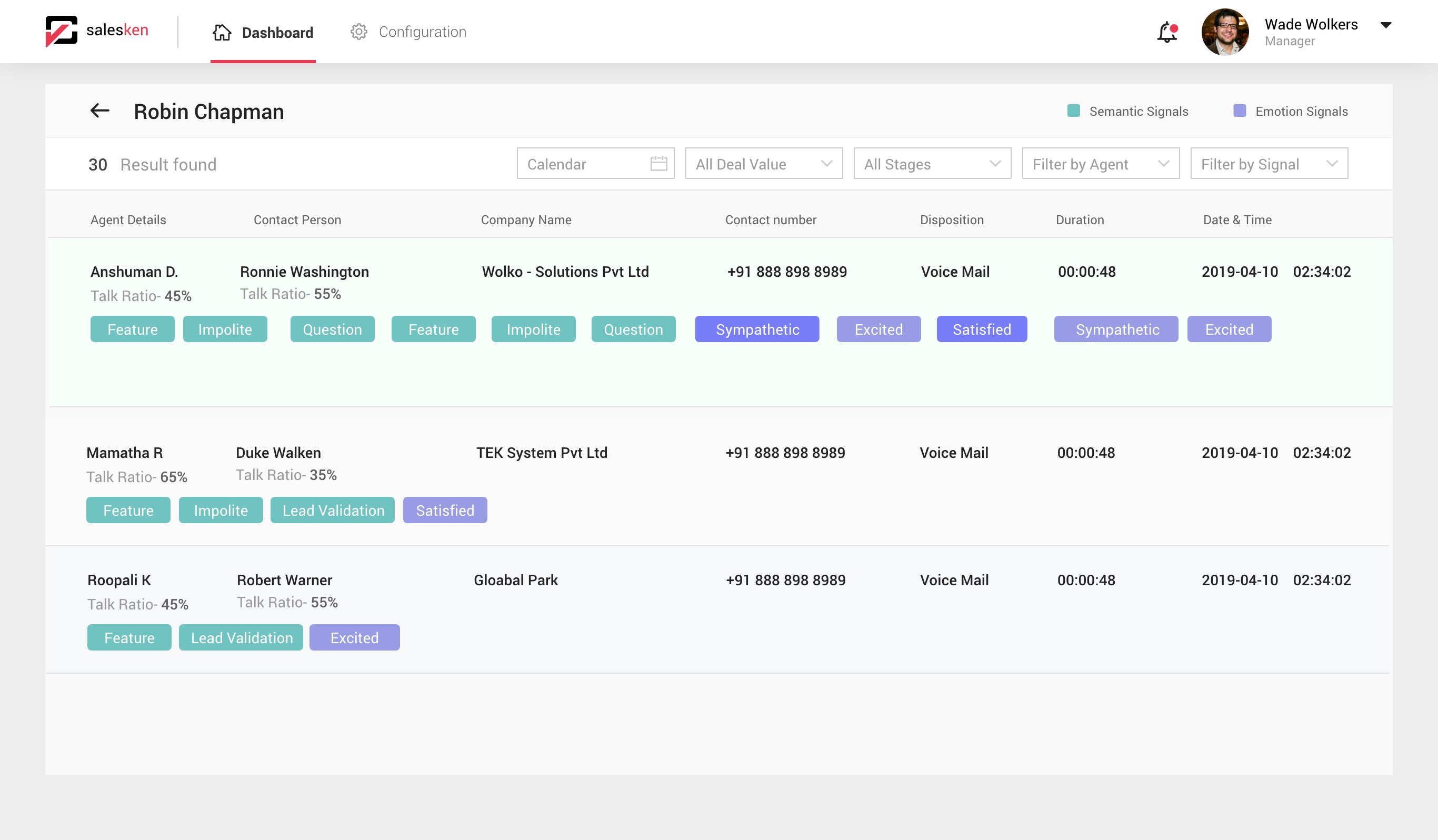
Task: Click Lead Validation tag in Roopali row
Action: 241,637
